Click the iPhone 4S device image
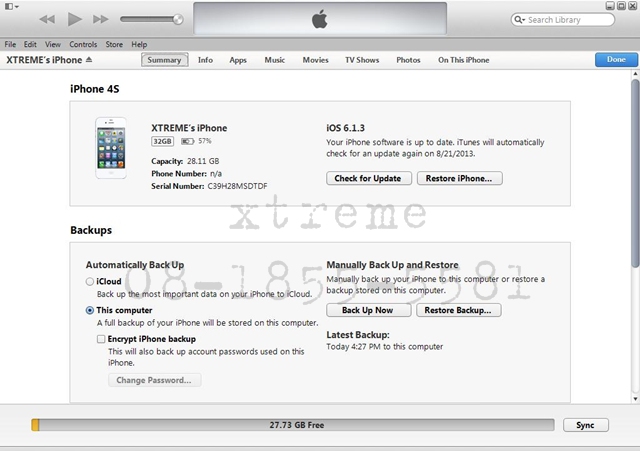 click(x=111, y=148)
